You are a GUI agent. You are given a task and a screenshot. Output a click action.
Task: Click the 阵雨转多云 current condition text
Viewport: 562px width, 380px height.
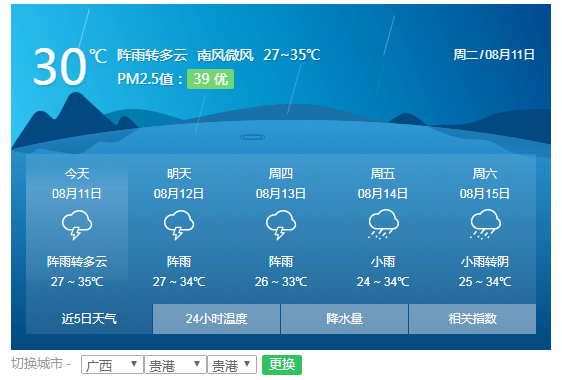pos(152,55)
